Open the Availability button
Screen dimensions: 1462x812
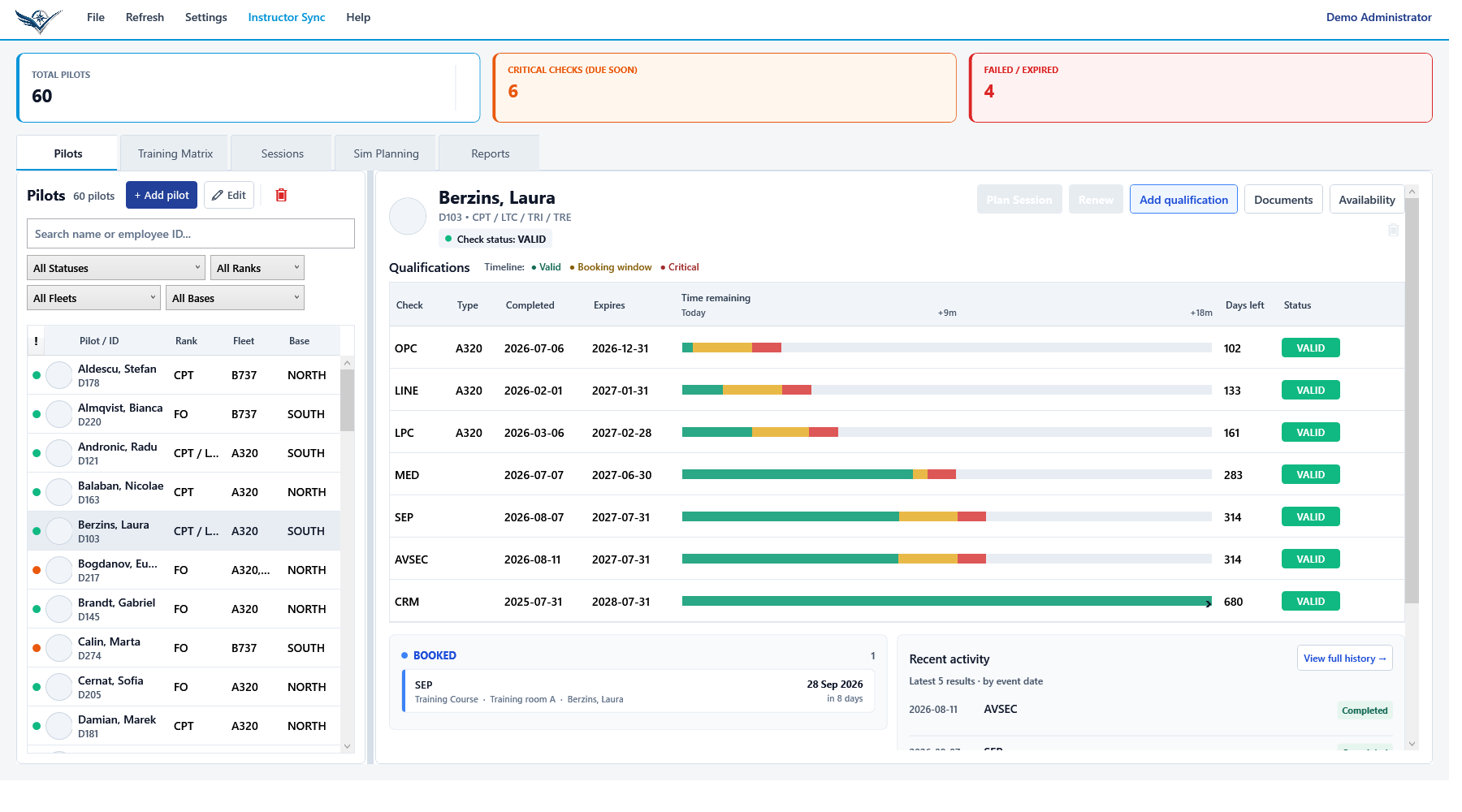point(1367,200)
